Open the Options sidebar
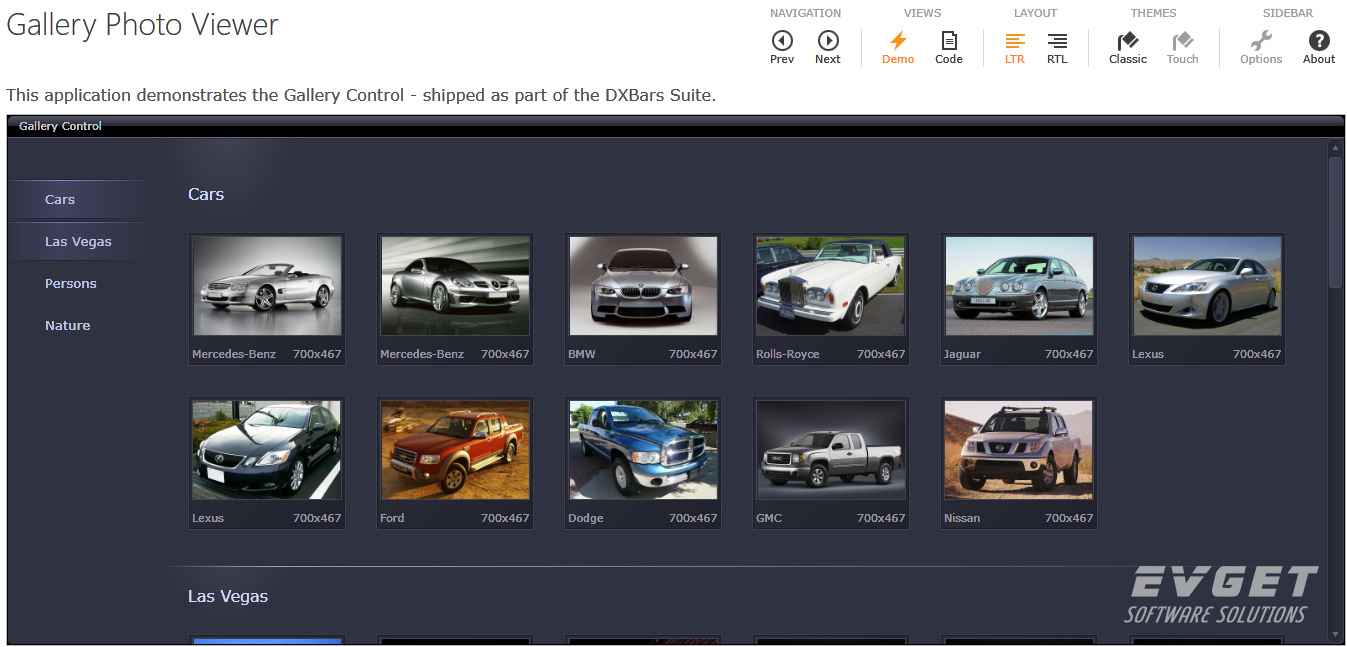Viewport: 1347px width, 647px height. click(1261, 47)
